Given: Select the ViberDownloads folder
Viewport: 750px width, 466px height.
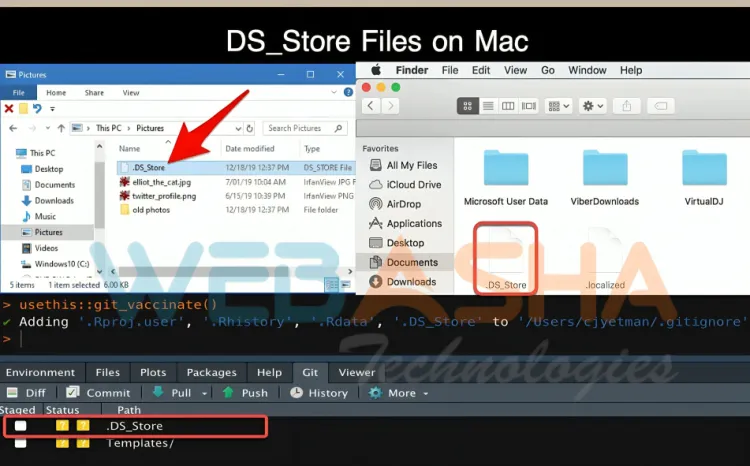Looking at the screenshot, I should tap(605, 178).
